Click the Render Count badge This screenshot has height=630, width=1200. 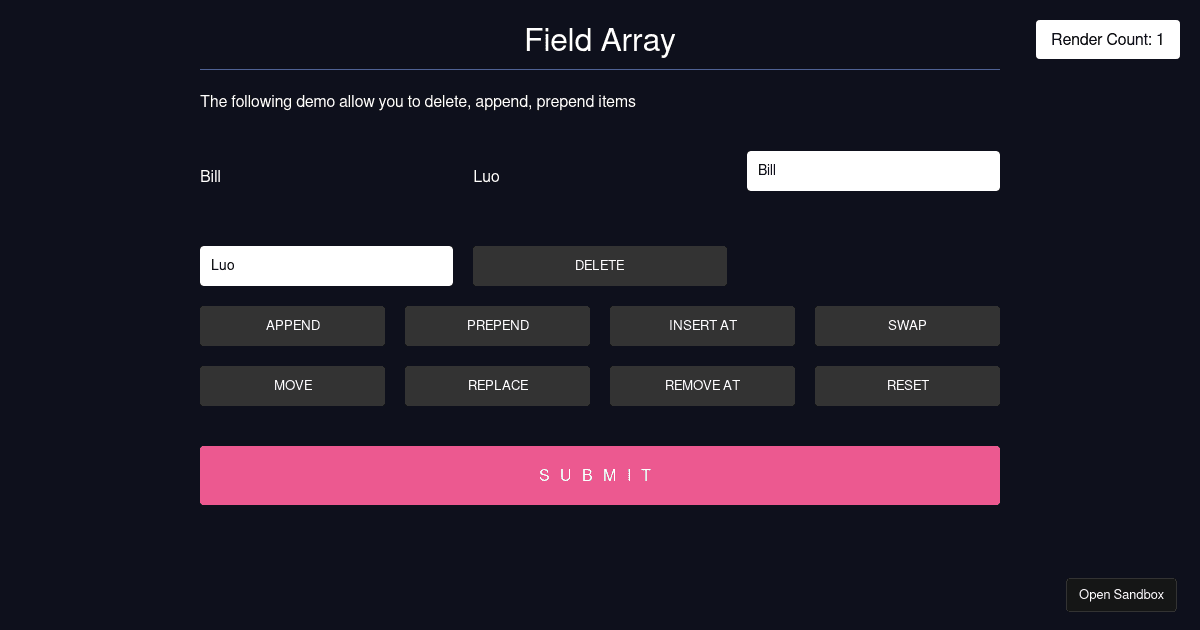(1107, 39)
